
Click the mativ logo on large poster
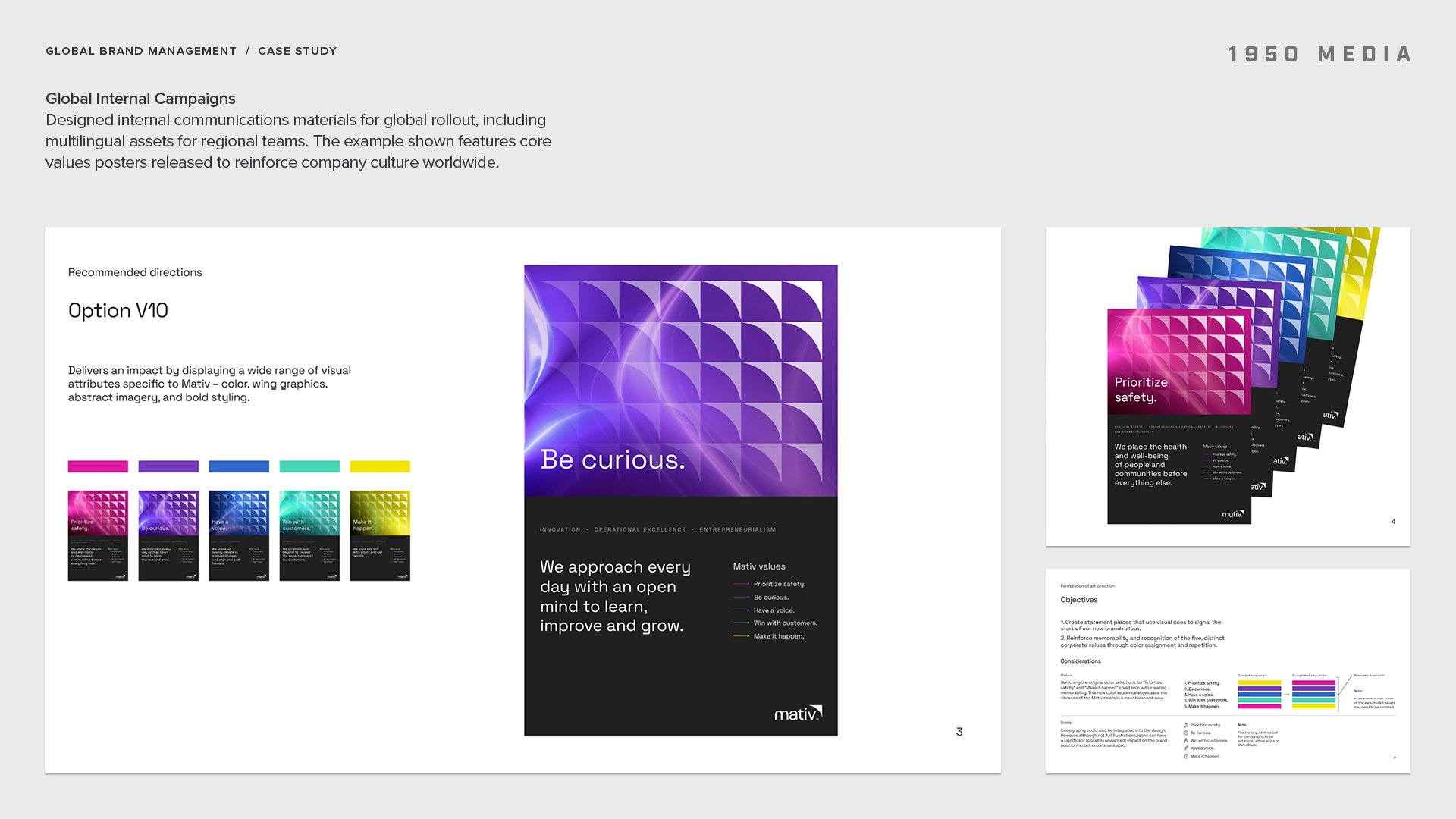click(797, 714)
